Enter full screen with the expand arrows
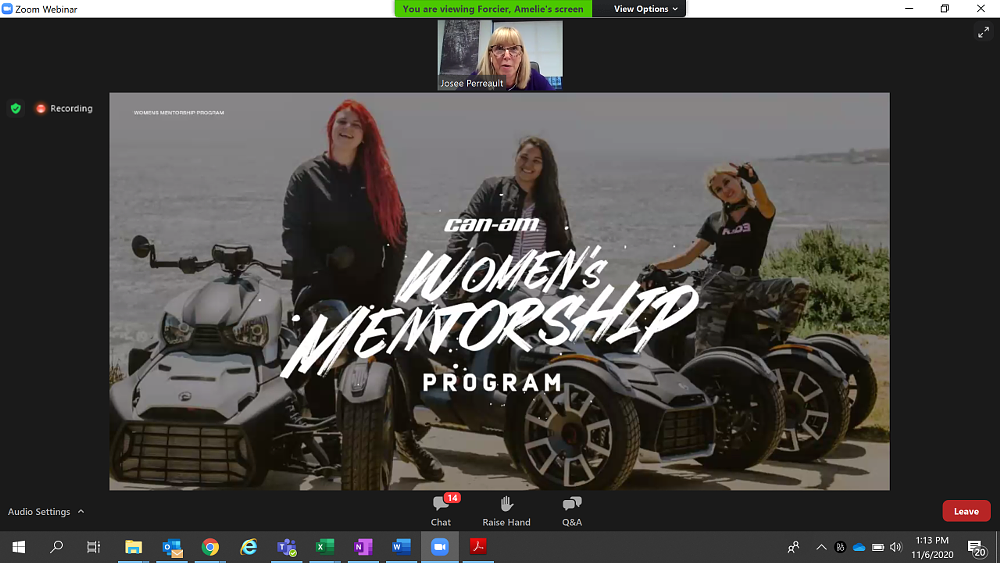The width and height of the screenshot is (1000, 563). (982, 33)
